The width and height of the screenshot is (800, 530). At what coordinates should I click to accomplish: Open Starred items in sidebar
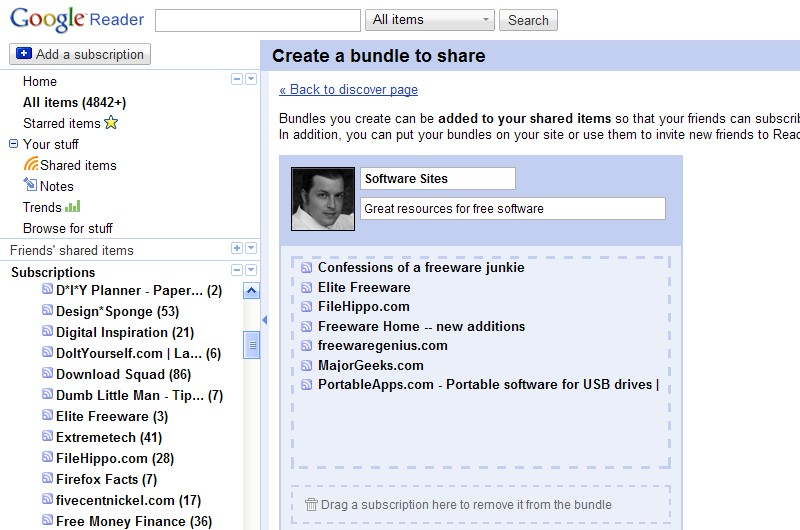62,123
